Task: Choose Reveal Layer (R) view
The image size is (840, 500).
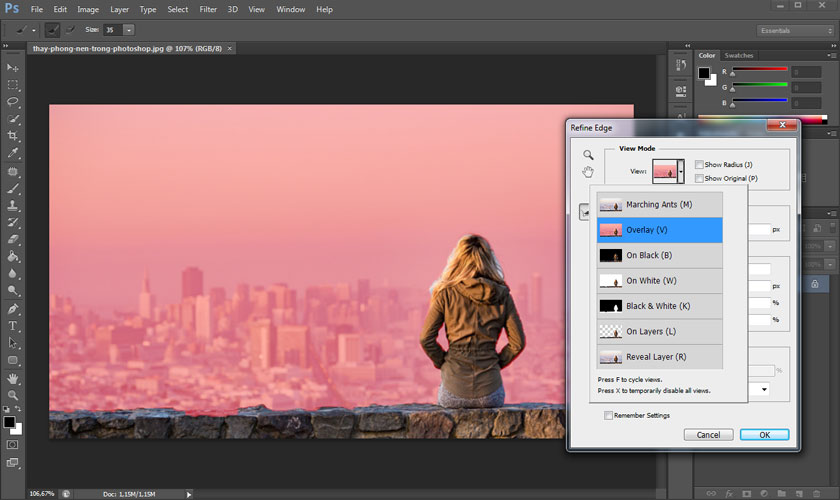Action: click(659, 357)
